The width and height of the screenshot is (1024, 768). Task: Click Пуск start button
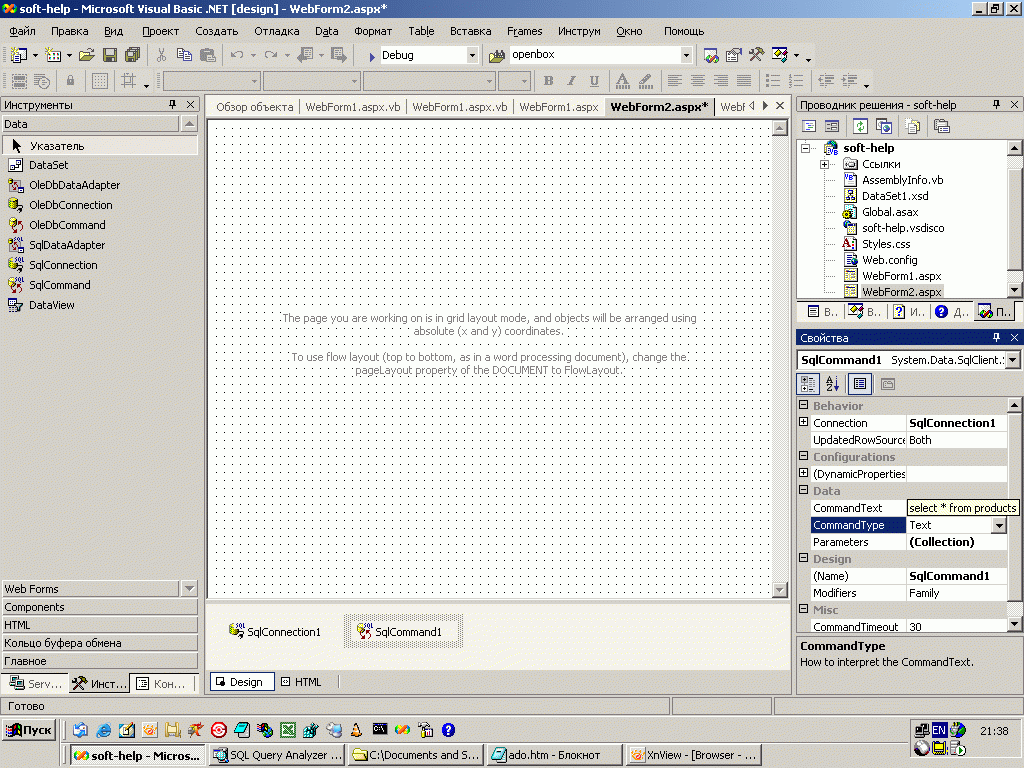29,730
